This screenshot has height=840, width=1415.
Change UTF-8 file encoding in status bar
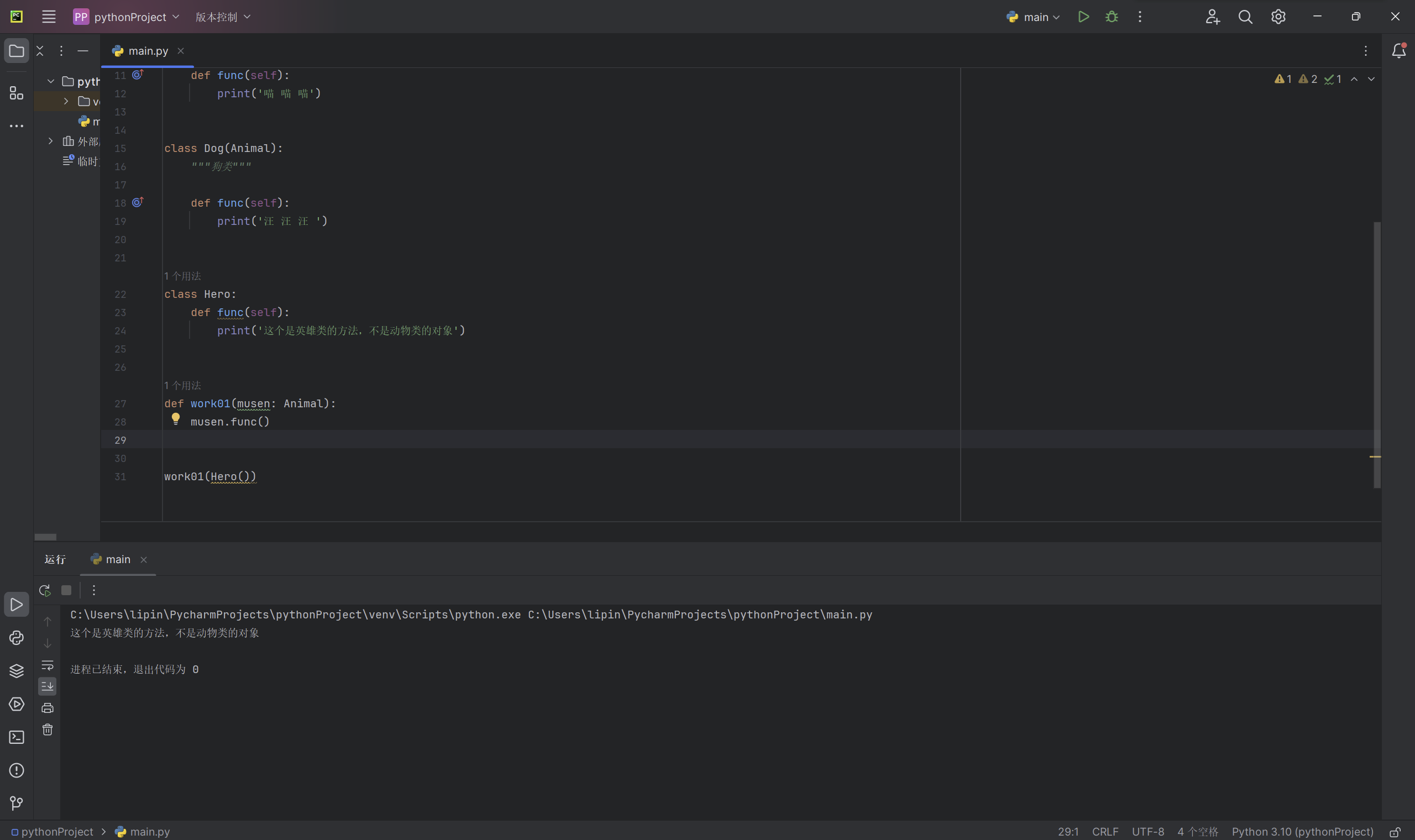coord(1148,832)
